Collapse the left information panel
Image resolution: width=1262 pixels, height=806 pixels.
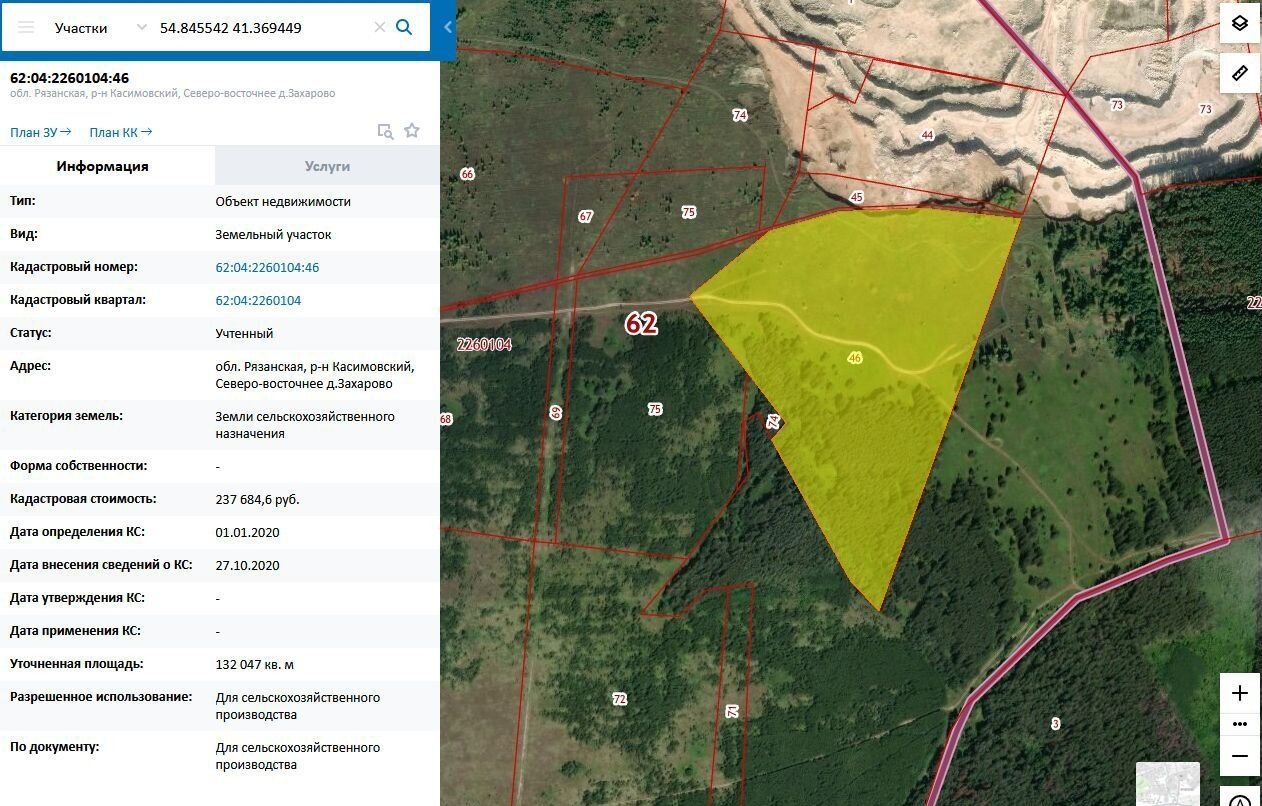[448, 28]
